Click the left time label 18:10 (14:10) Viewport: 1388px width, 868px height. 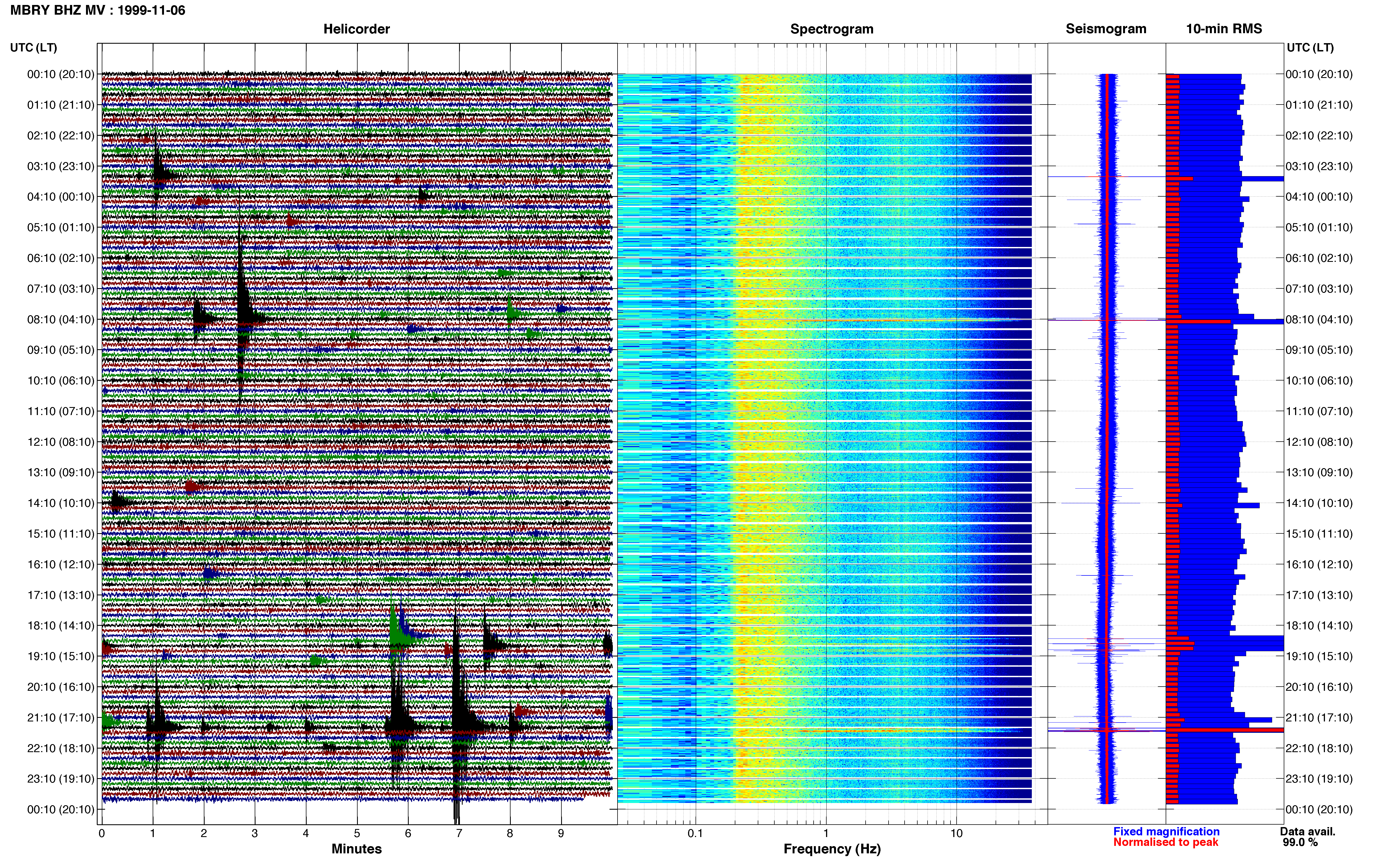(x=61, y=626)
